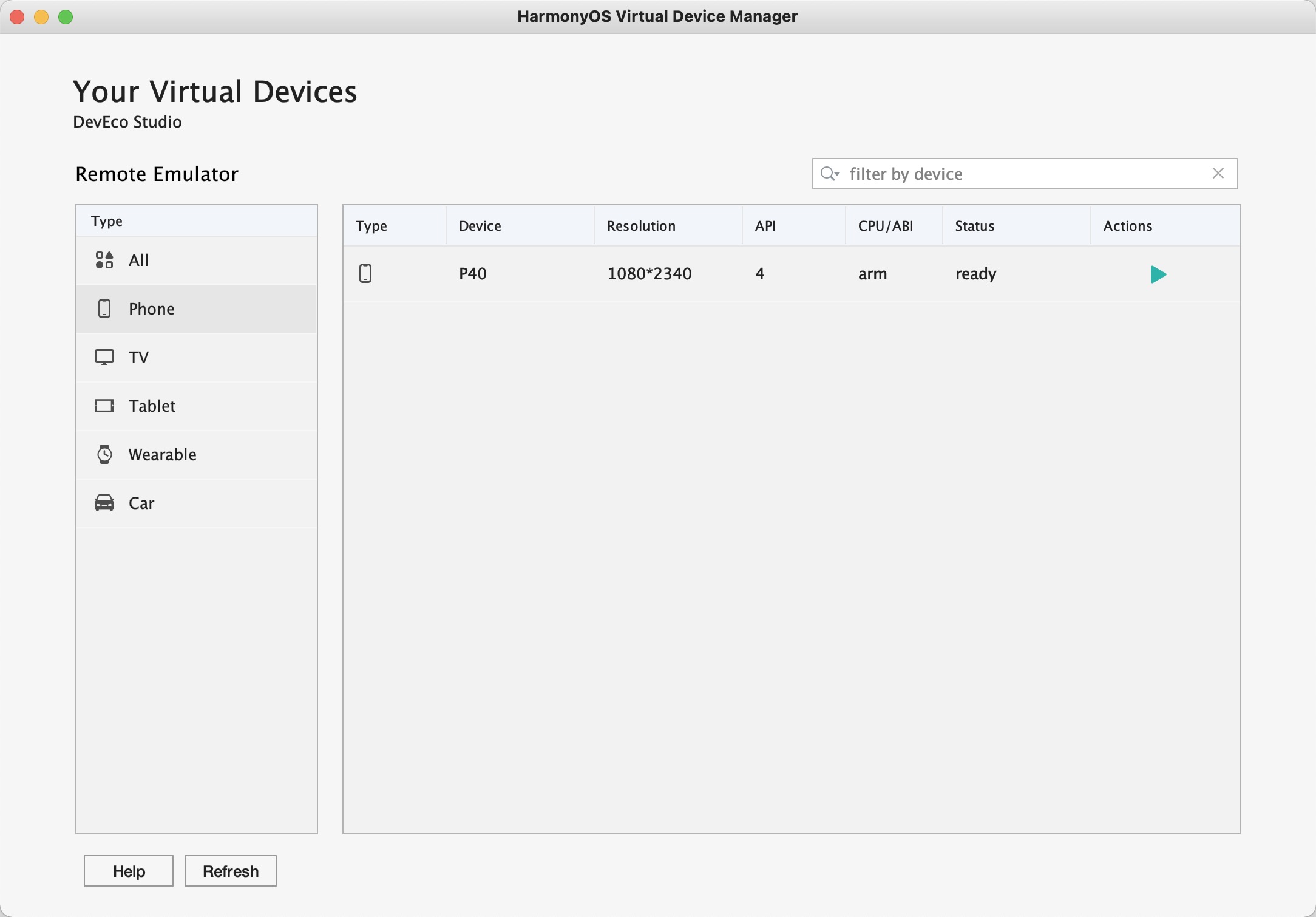Screen dimensions: 1316x917
Task: Focus the filter by device field
Action: (1025, 174)
